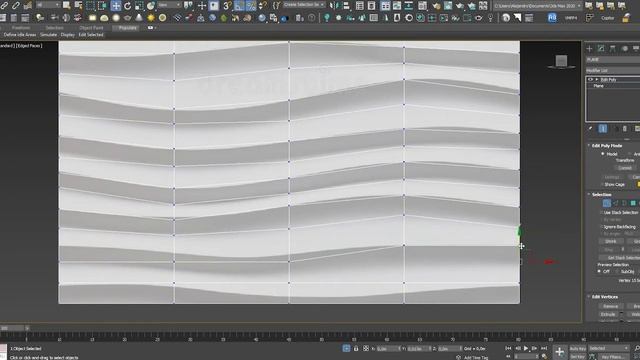Select the Plane entry in modifier stack
640x360 pixels.
598,86
